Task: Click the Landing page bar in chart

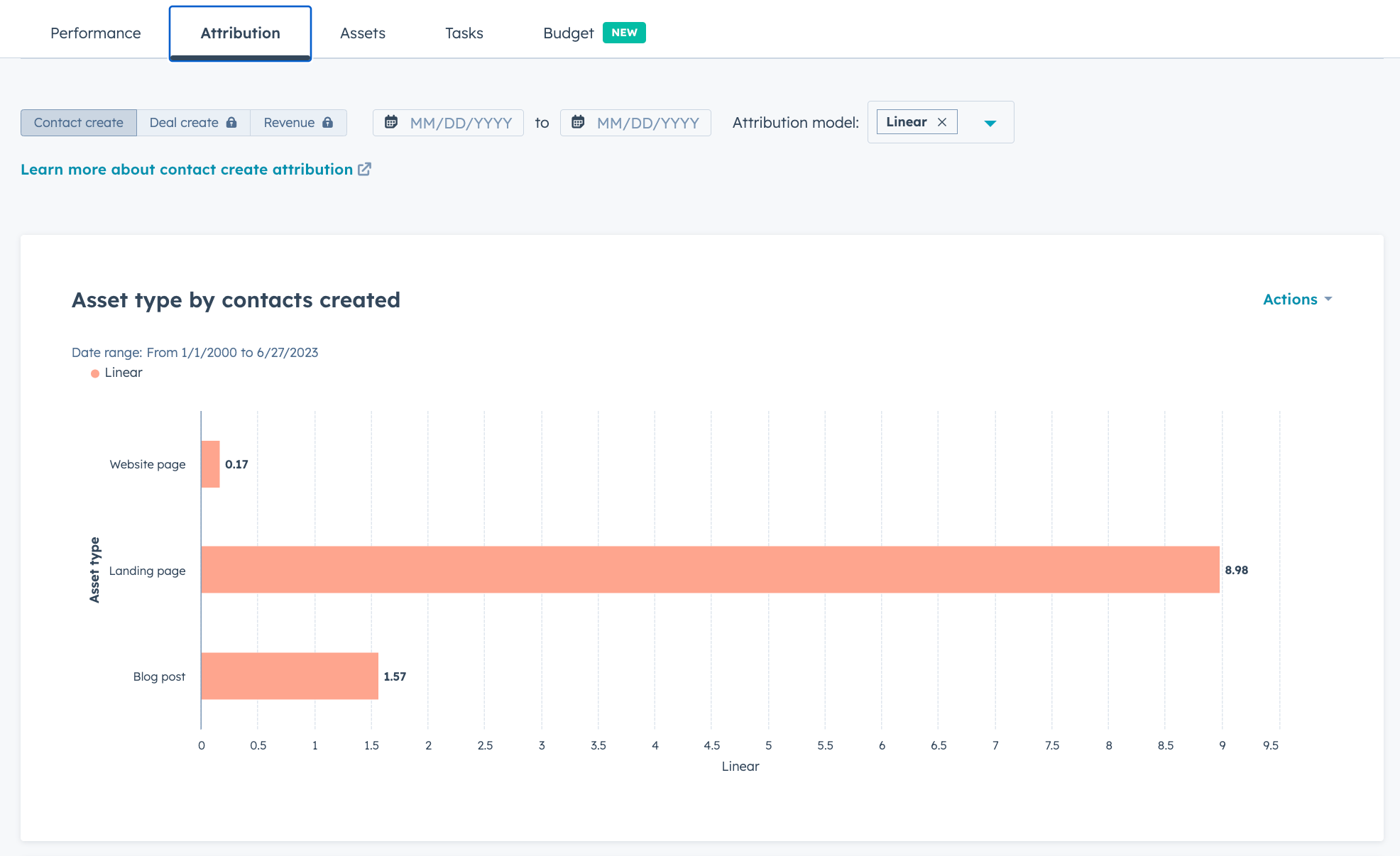Action: coord(710,569)
